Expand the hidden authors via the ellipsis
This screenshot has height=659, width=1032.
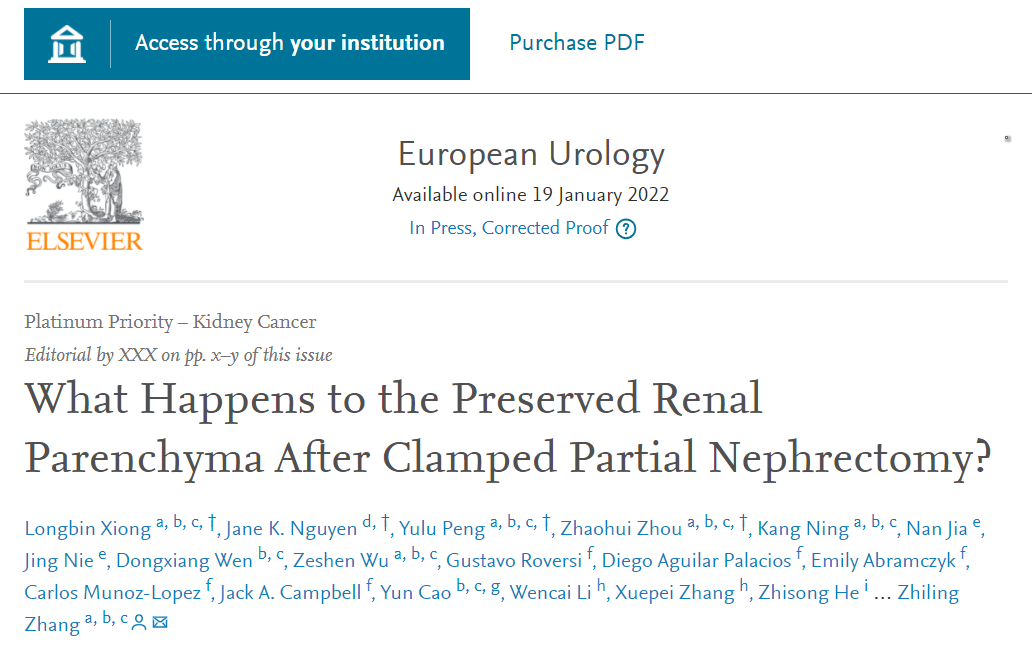(882, 593)
